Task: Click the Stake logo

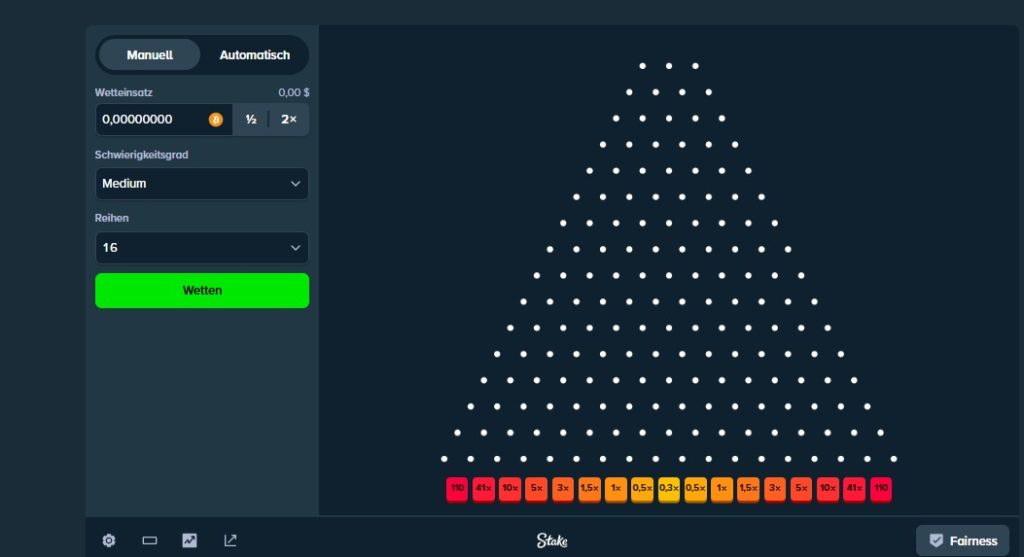Action: click(552, 541)
